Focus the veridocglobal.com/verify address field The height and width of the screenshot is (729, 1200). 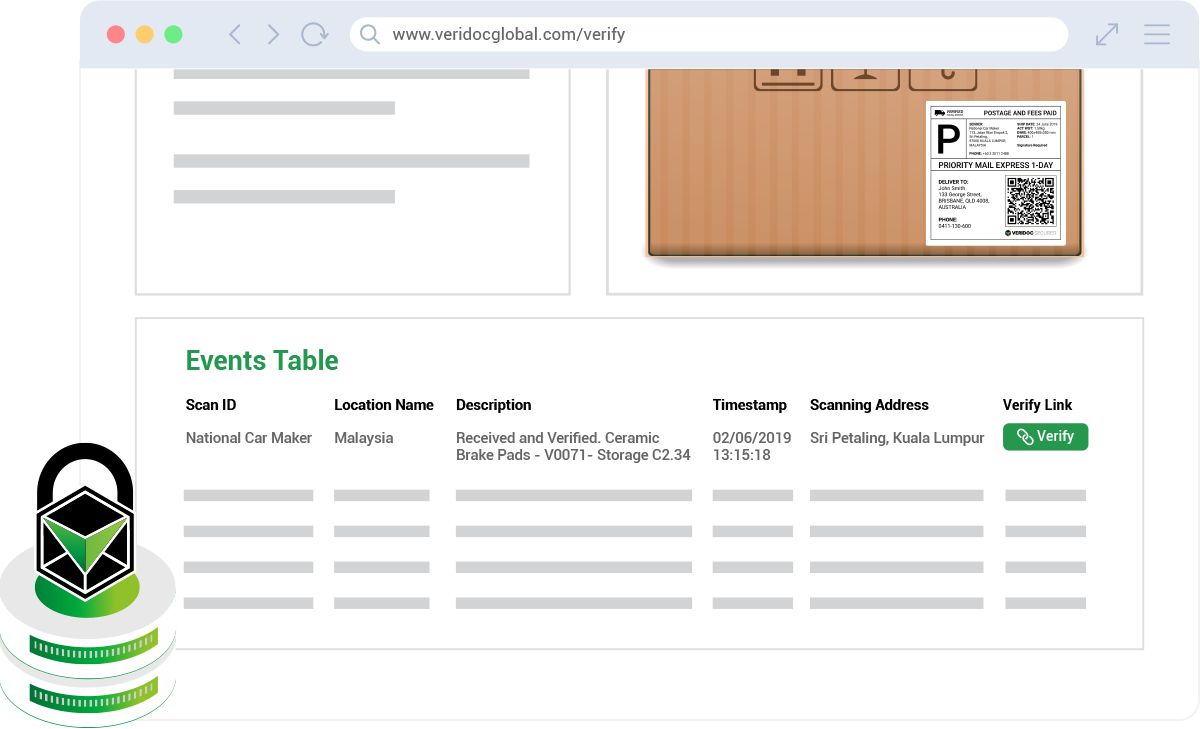pos(700,35)
